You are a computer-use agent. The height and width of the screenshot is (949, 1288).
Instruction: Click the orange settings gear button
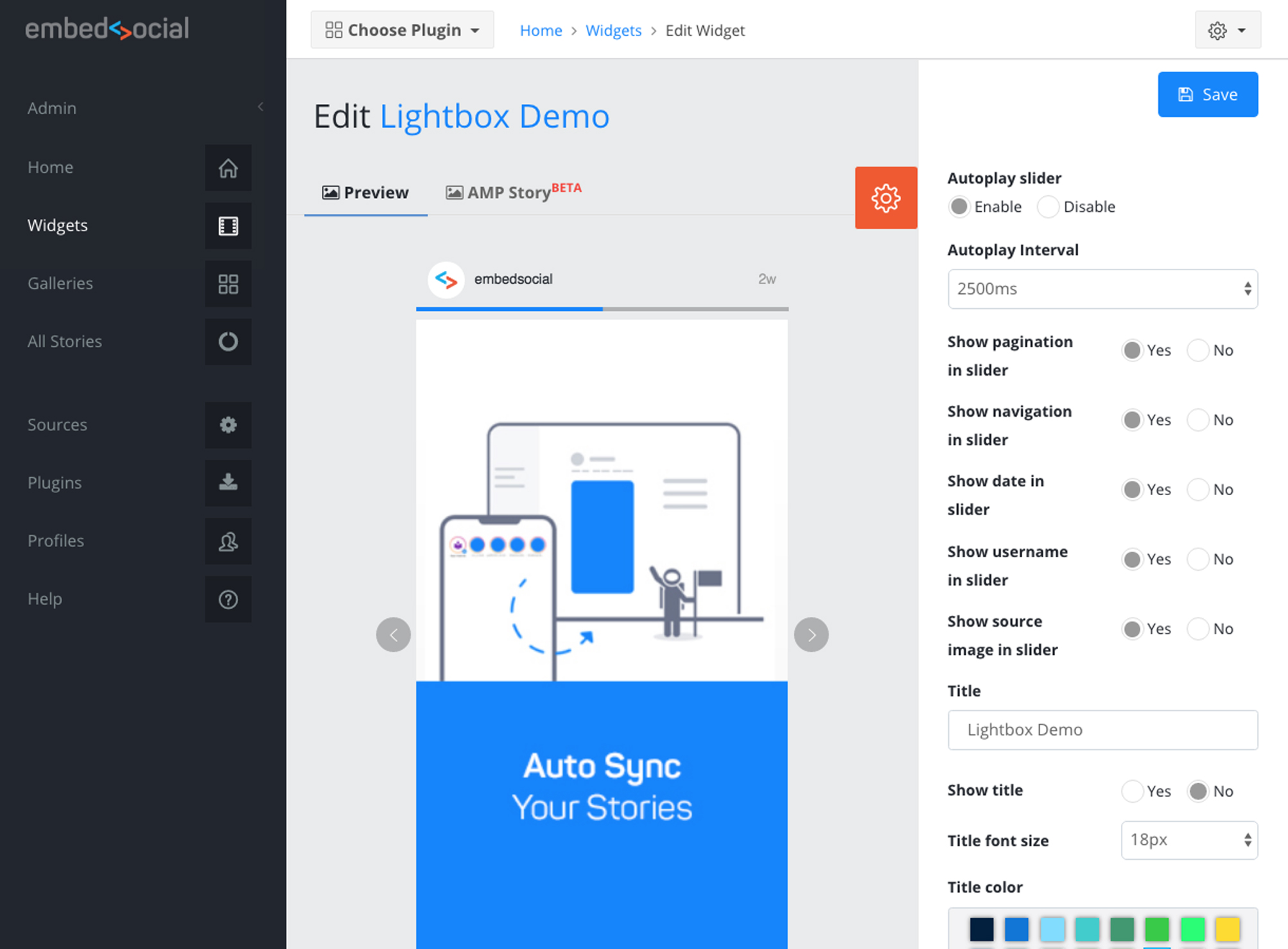click(886, 198)
